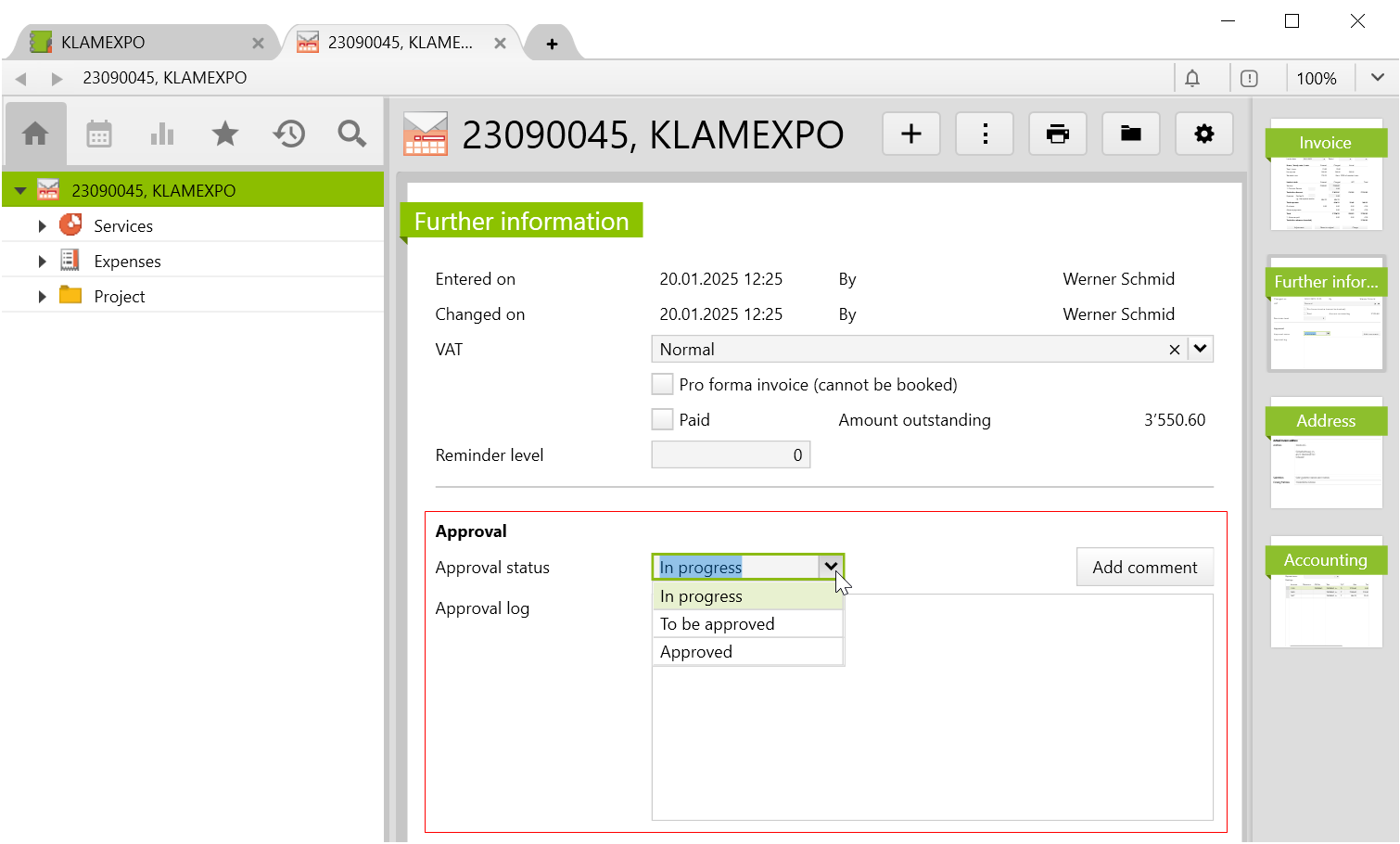Open the bar chart statistics icon
The height and width of the screenshot is (844, 1400).
pyautogui.click(x=162, y=134)
